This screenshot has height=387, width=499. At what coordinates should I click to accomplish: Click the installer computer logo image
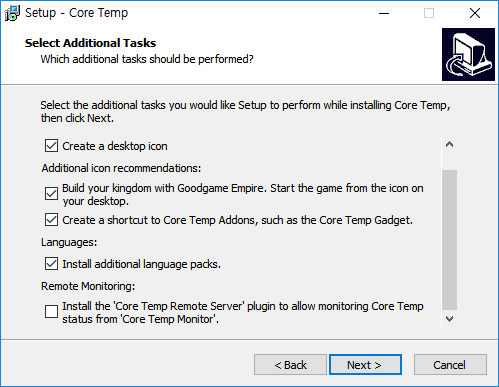[468, 54]
